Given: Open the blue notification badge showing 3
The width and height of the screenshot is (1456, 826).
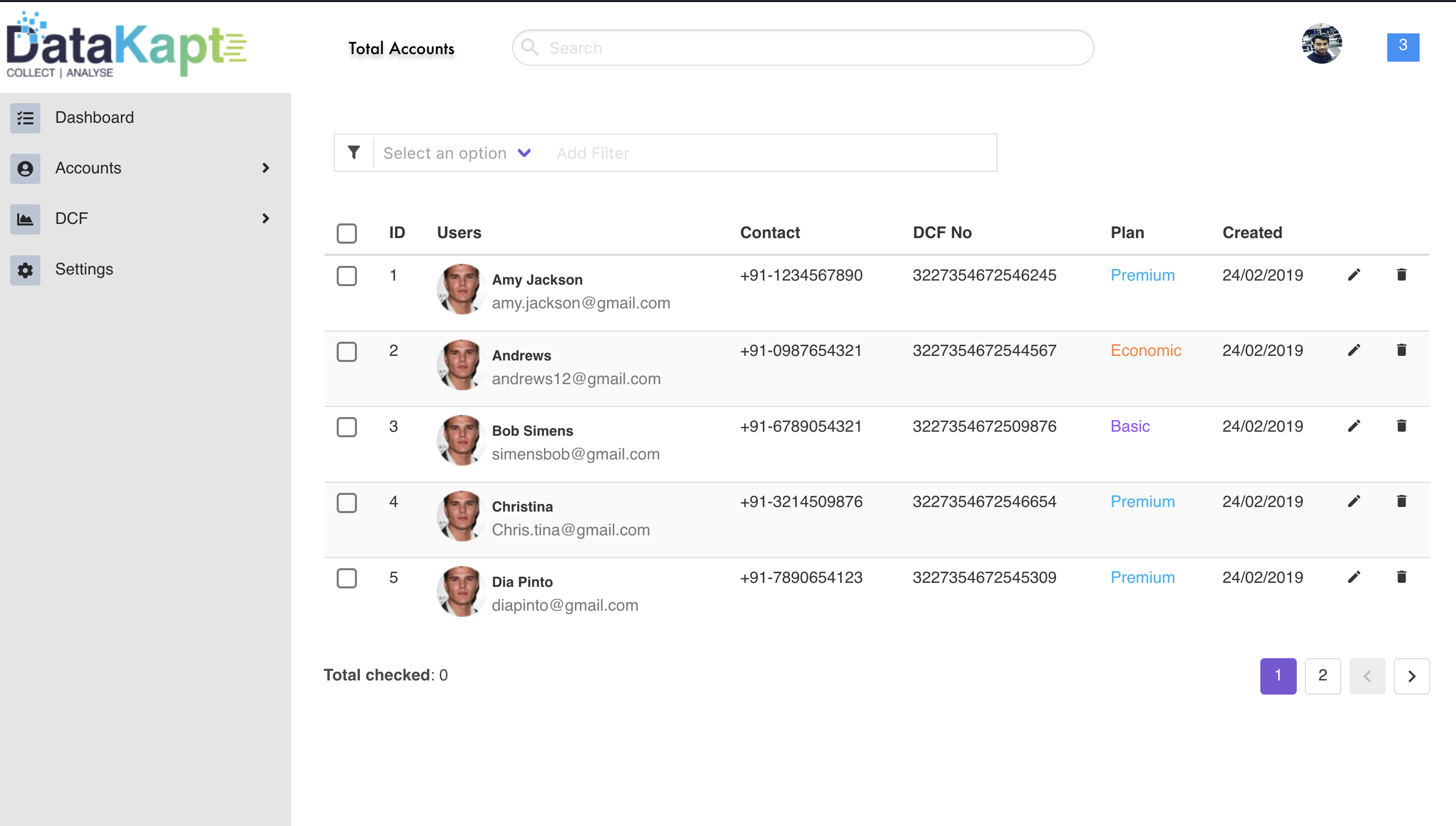Looking at the screenshot, I should (1403, 47).
